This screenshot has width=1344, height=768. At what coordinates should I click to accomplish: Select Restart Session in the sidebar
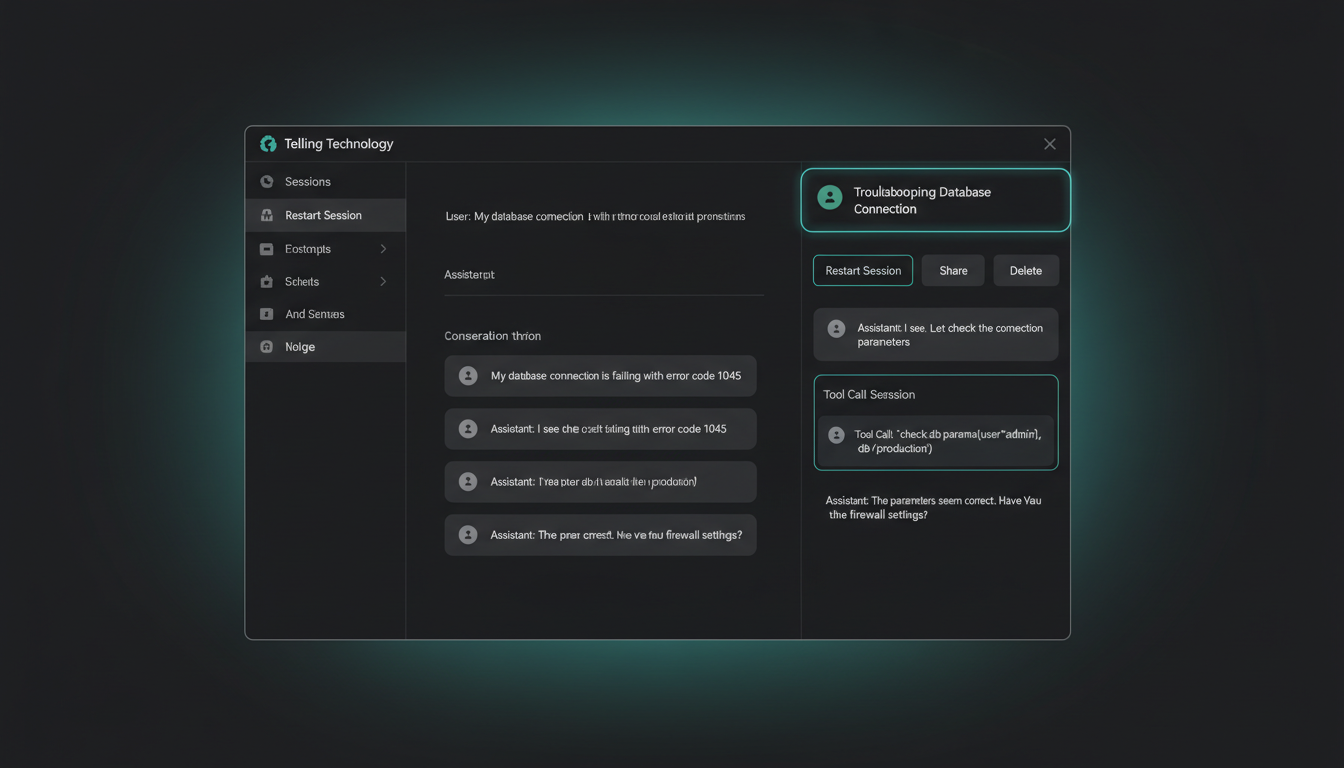tap(325, 215)
